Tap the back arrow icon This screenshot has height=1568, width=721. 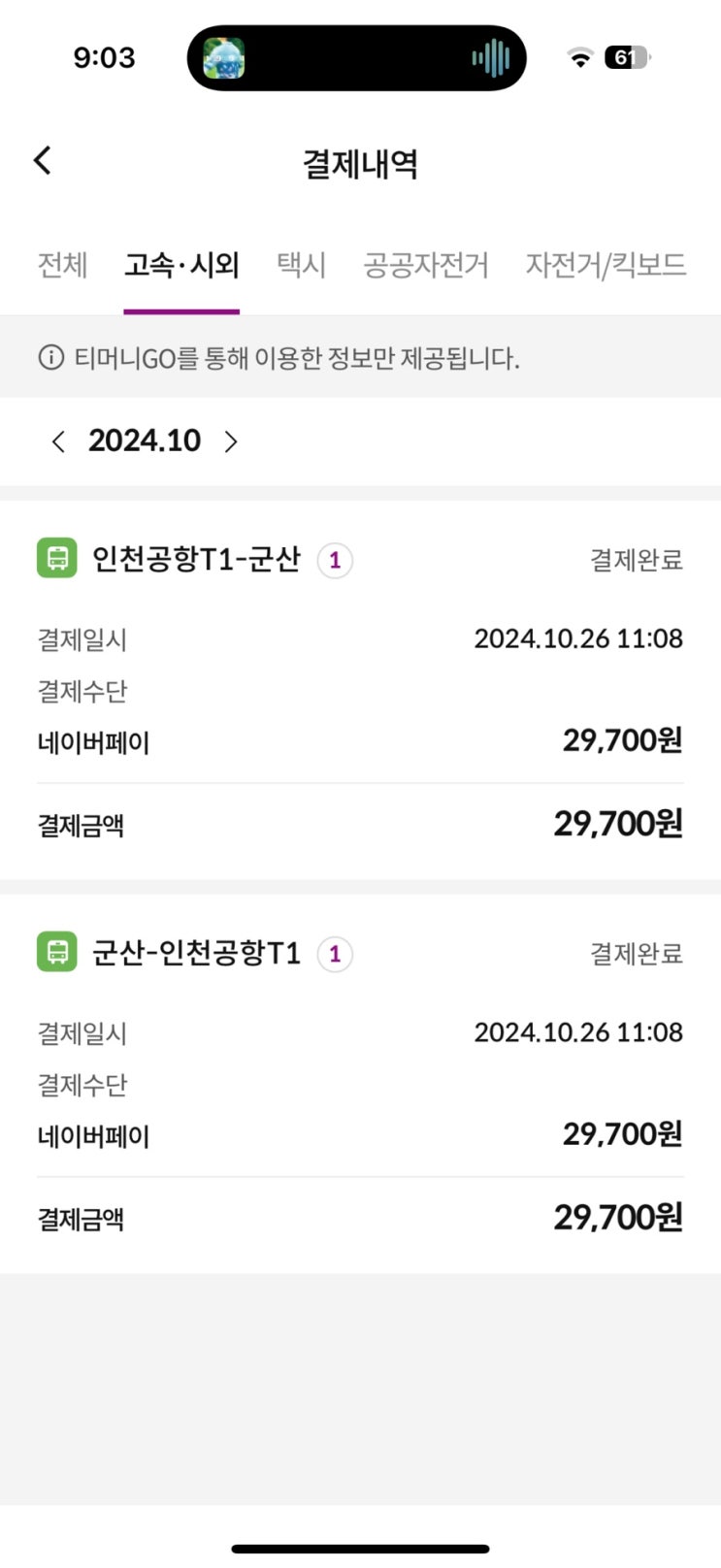click(x=43, y=161)
